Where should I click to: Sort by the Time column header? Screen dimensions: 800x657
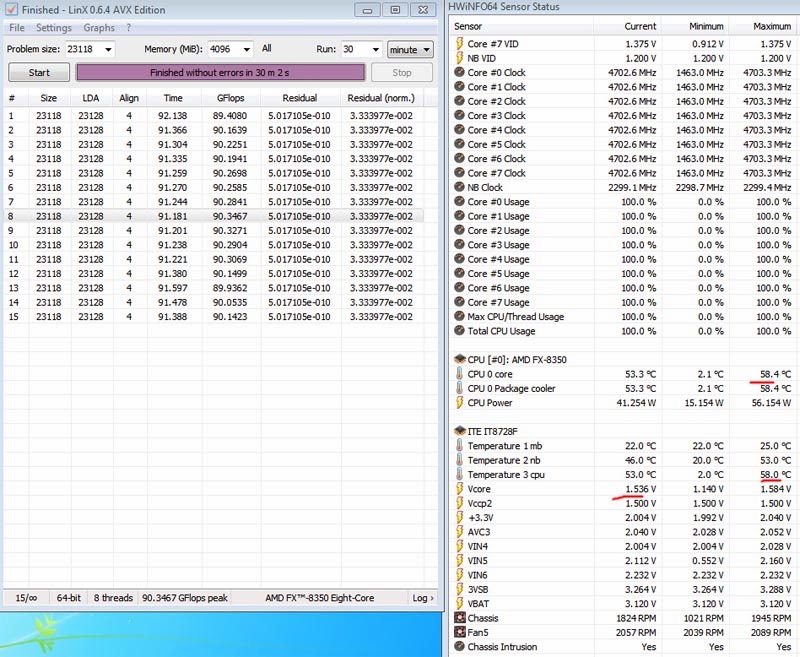tap(173, 98)
